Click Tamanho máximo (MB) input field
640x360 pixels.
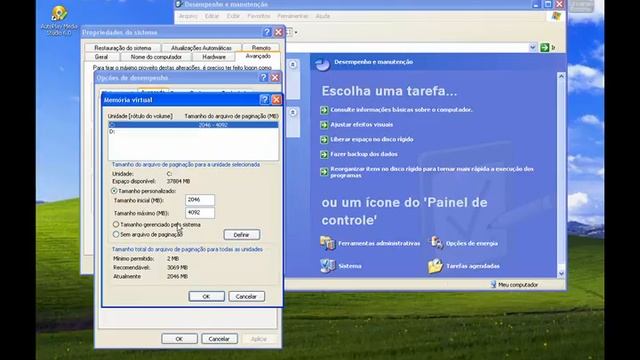(x=200, y=213)
